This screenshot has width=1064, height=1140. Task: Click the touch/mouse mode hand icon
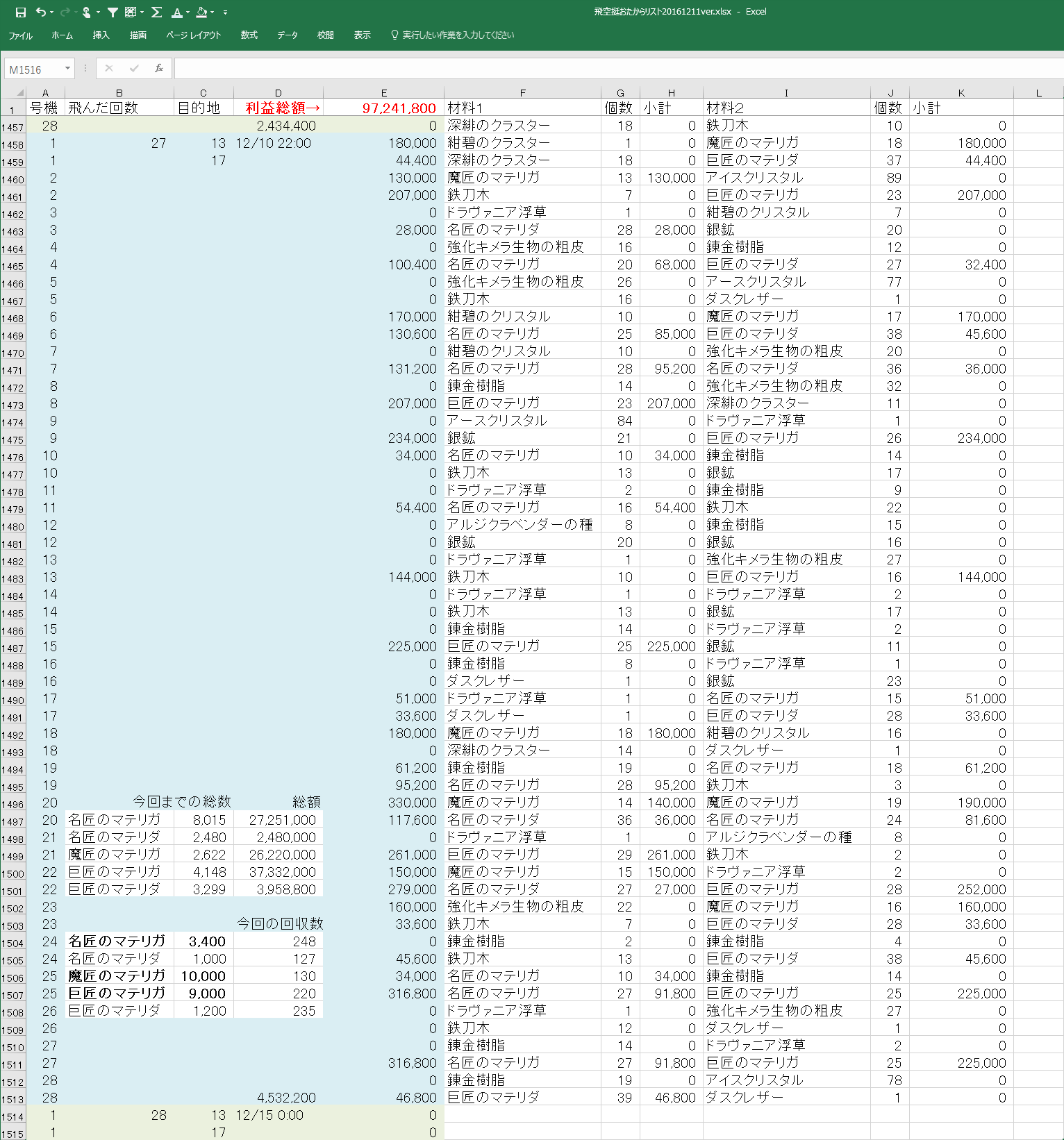[x=86, y=12]
